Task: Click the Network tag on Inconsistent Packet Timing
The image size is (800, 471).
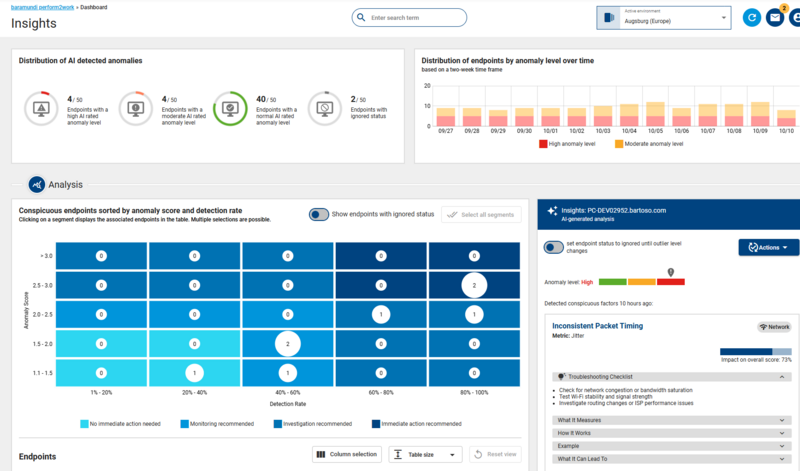Action: pyautogui.click(x=774, y=326)
